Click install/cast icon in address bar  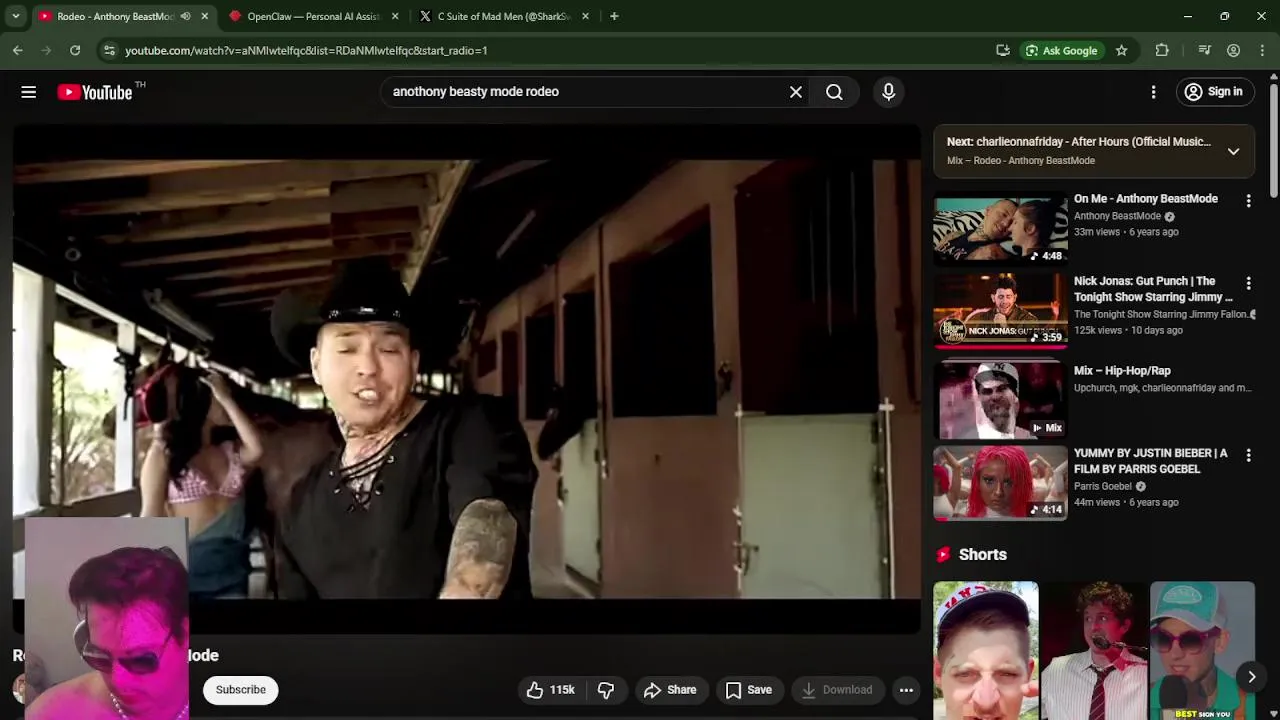point(1003,50)
